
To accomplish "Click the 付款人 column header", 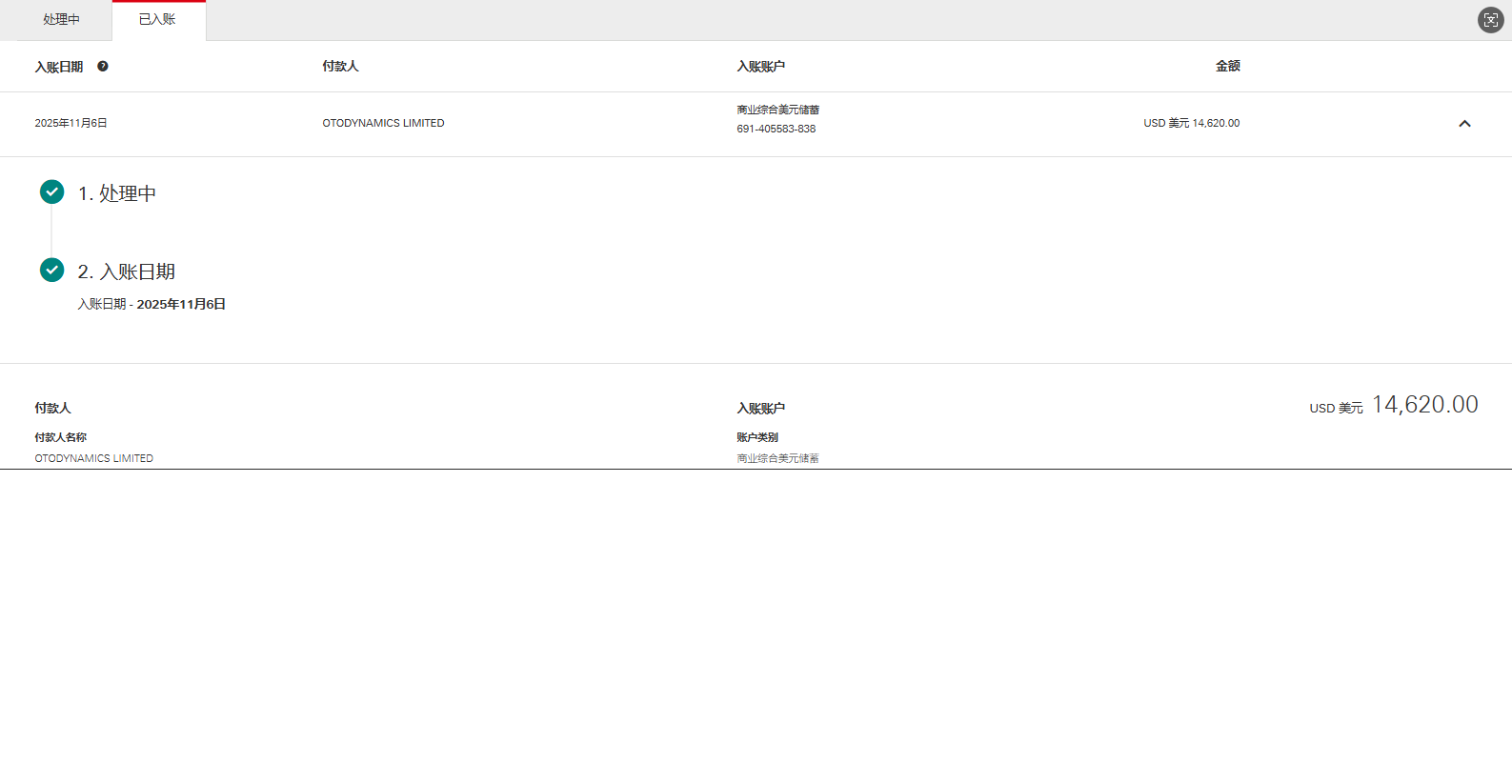I will coord(340,67).
